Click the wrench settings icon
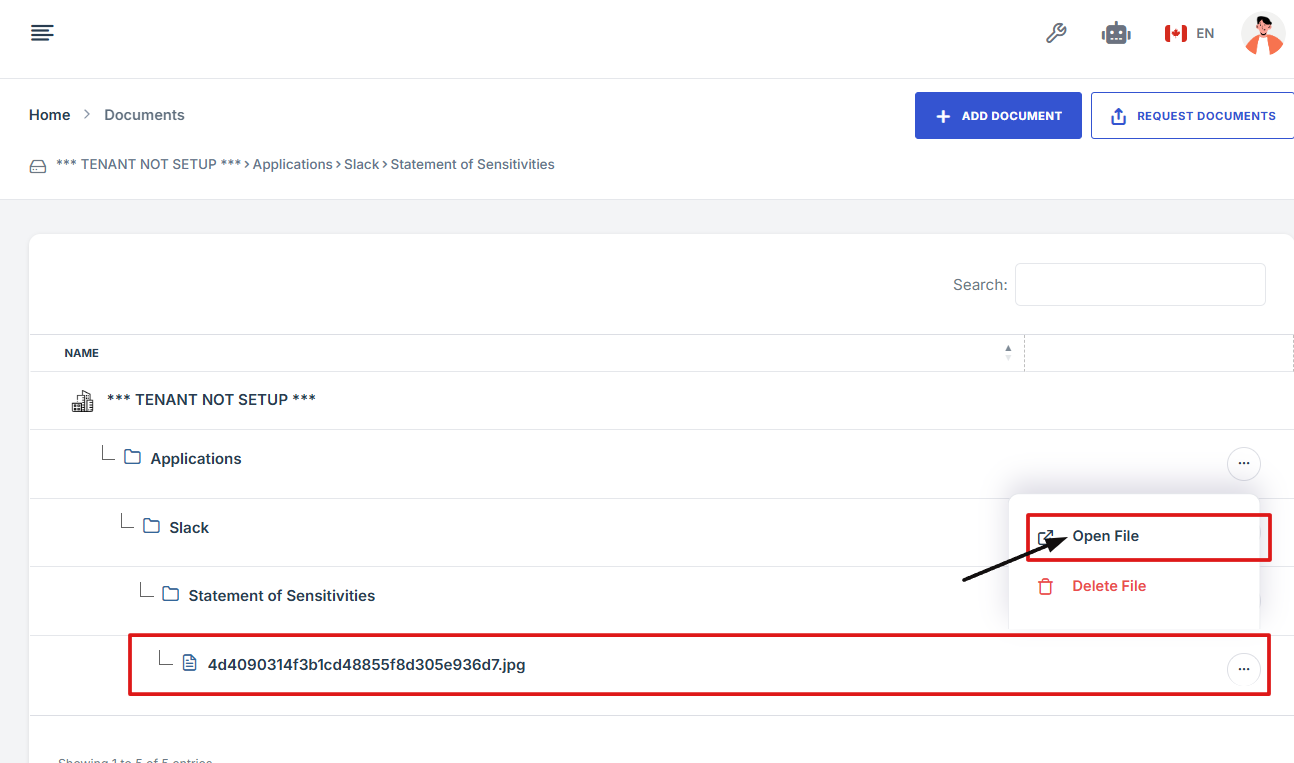 tap(1056, 34)
